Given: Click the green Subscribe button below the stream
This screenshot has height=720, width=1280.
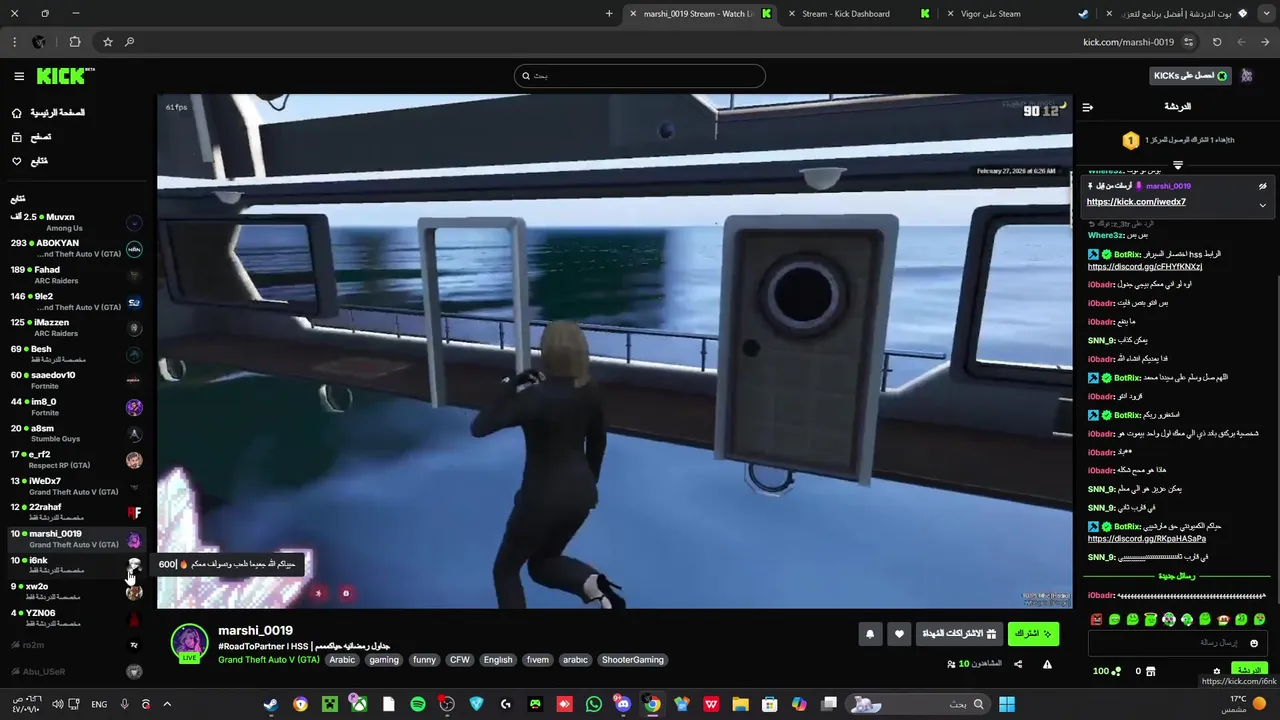Looking at the screenshot, I should click(1034, 634).
